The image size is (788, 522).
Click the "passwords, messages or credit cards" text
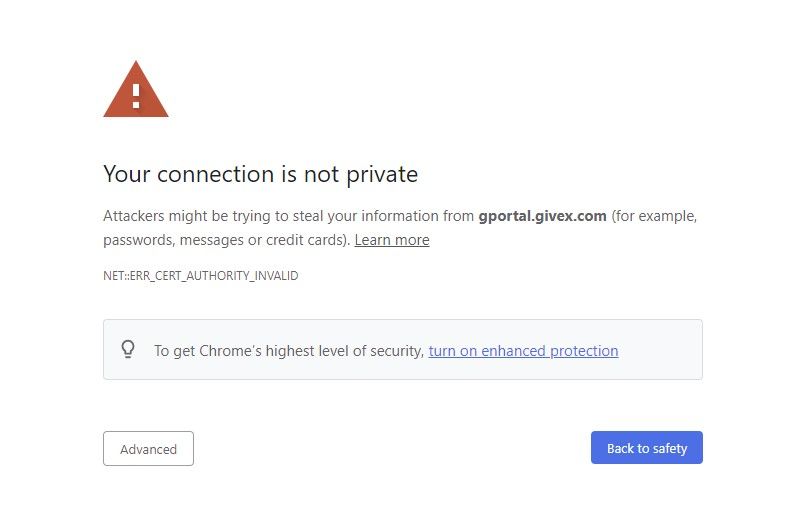[226, 240]
